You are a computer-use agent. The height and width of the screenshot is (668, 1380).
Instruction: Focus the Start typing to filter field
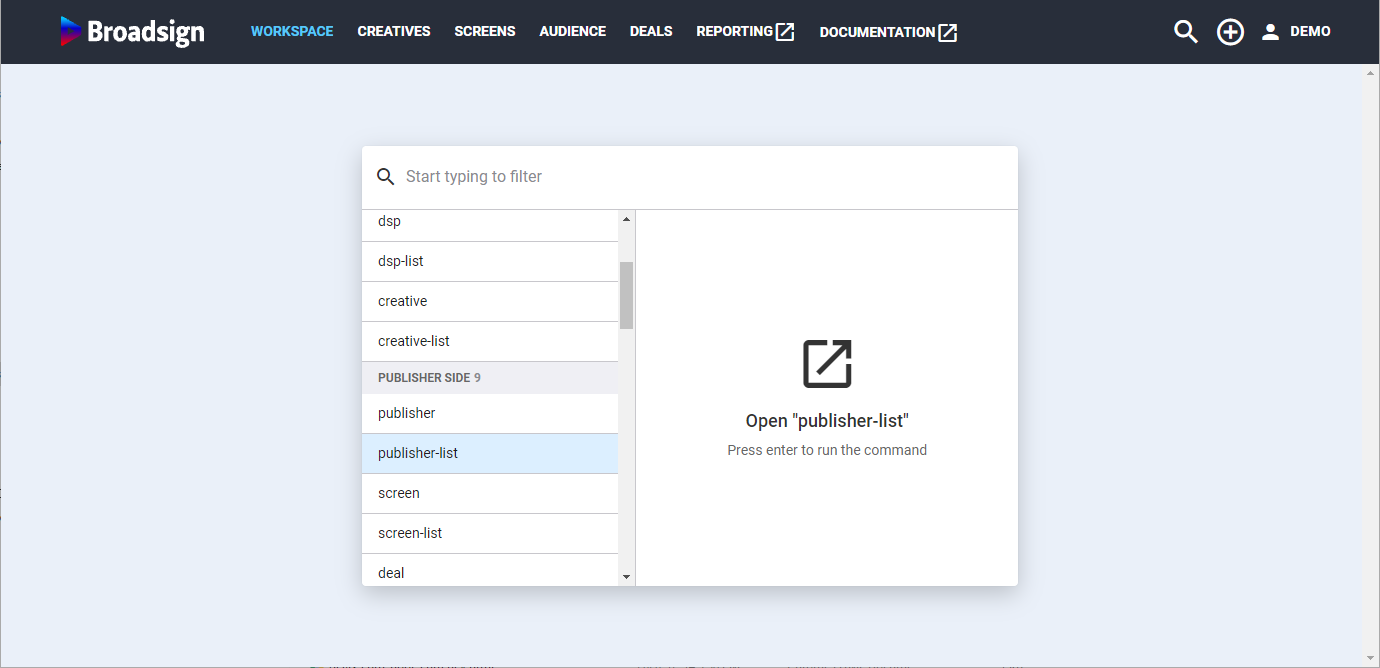pyautogui.click(x=700, y=177)
